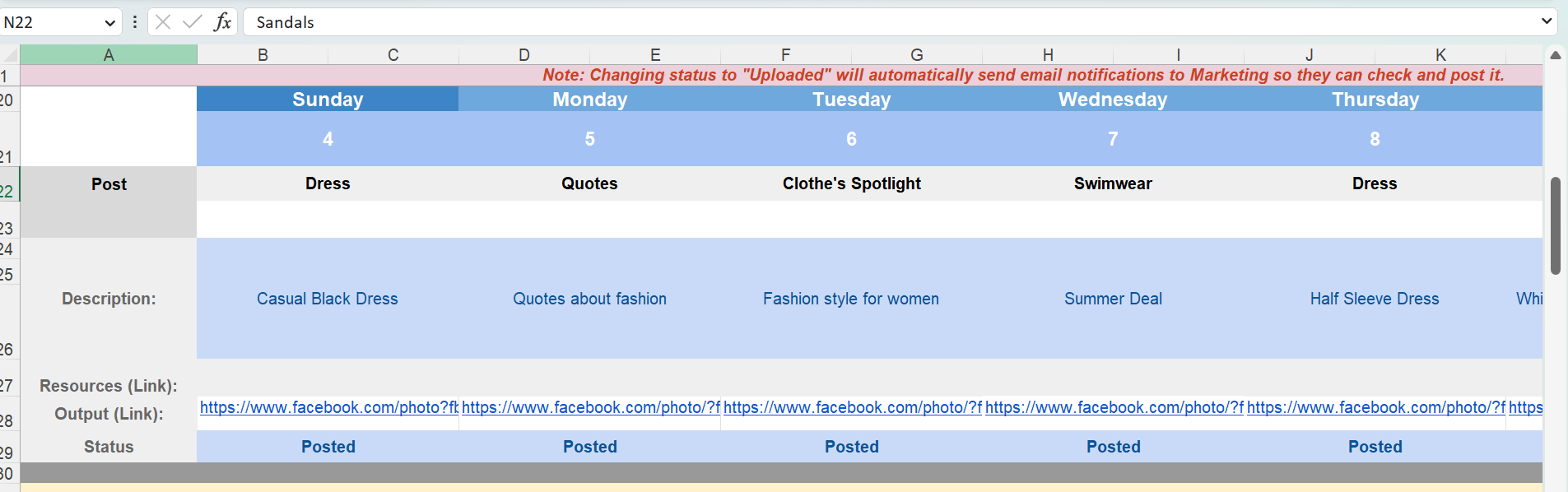The height and width of the screenshot is (492, 1568).
Task: Select column F header
Action: coord(786,55)
